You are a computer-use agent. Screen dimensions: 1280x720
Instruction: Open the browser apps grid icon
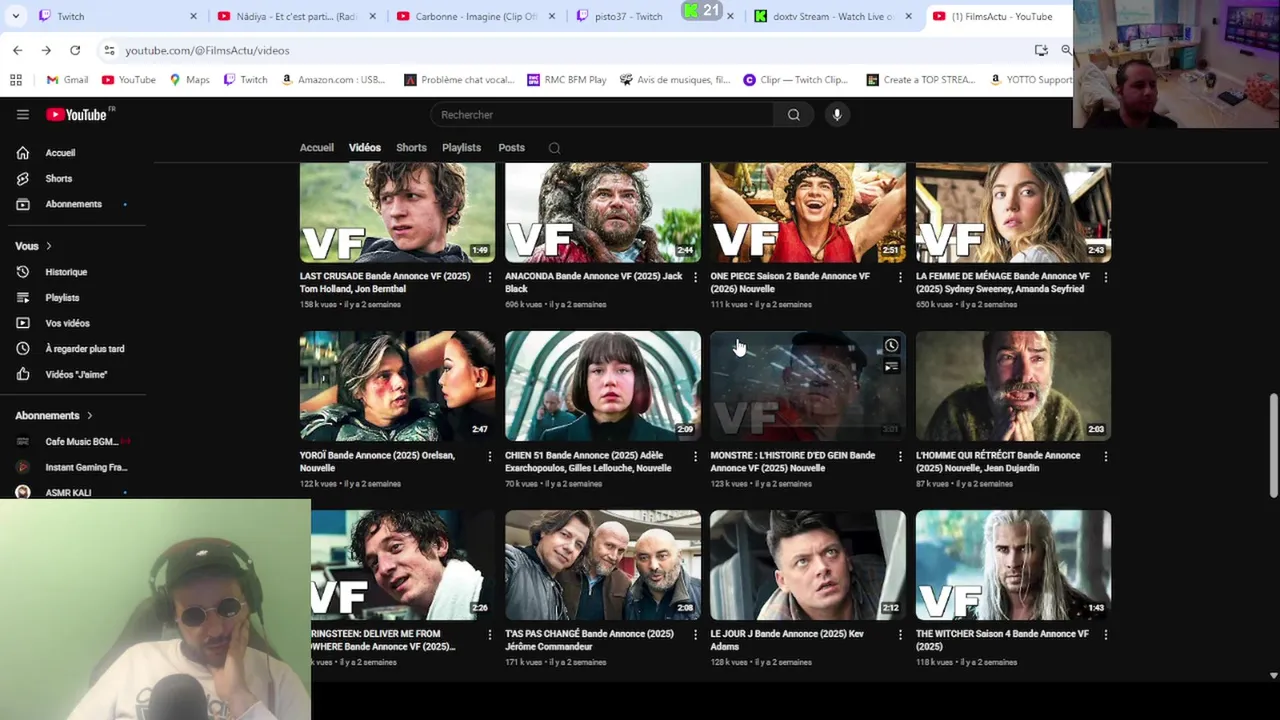[16, 80]
